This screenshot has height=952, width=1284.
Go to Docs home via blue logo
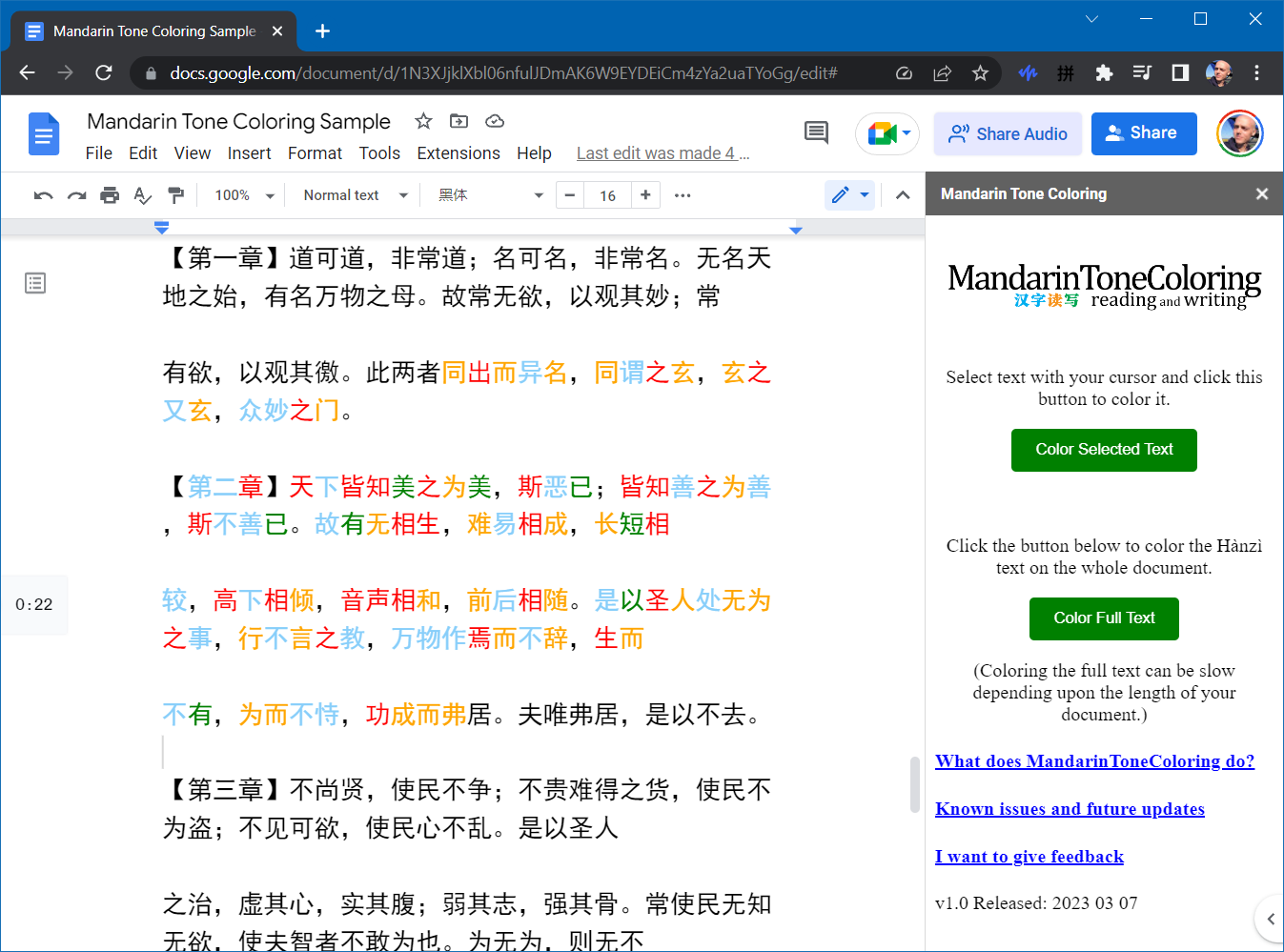(44, 133)
